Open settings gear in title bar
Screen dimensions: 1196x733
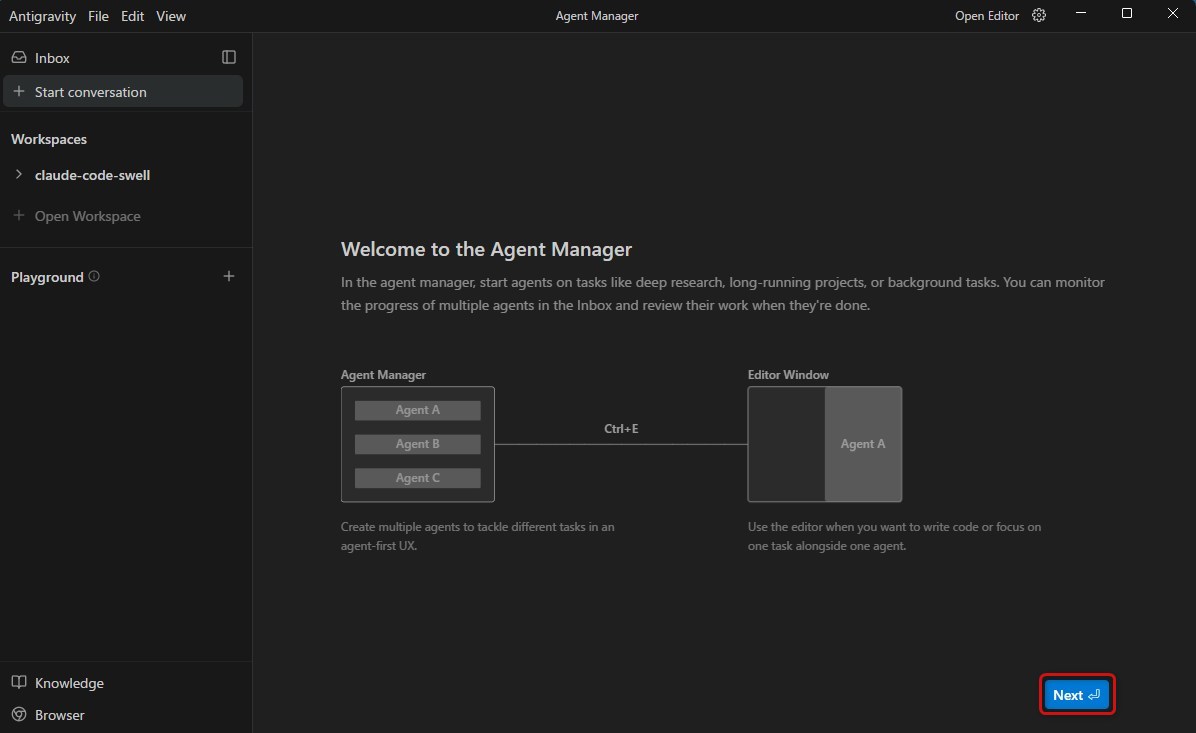coord(1039,15)
